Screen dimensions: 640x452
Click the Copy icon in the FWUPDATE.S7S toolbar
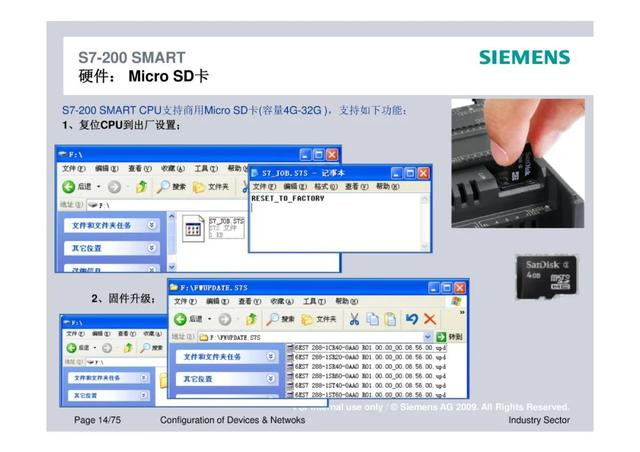click(372, 319)
